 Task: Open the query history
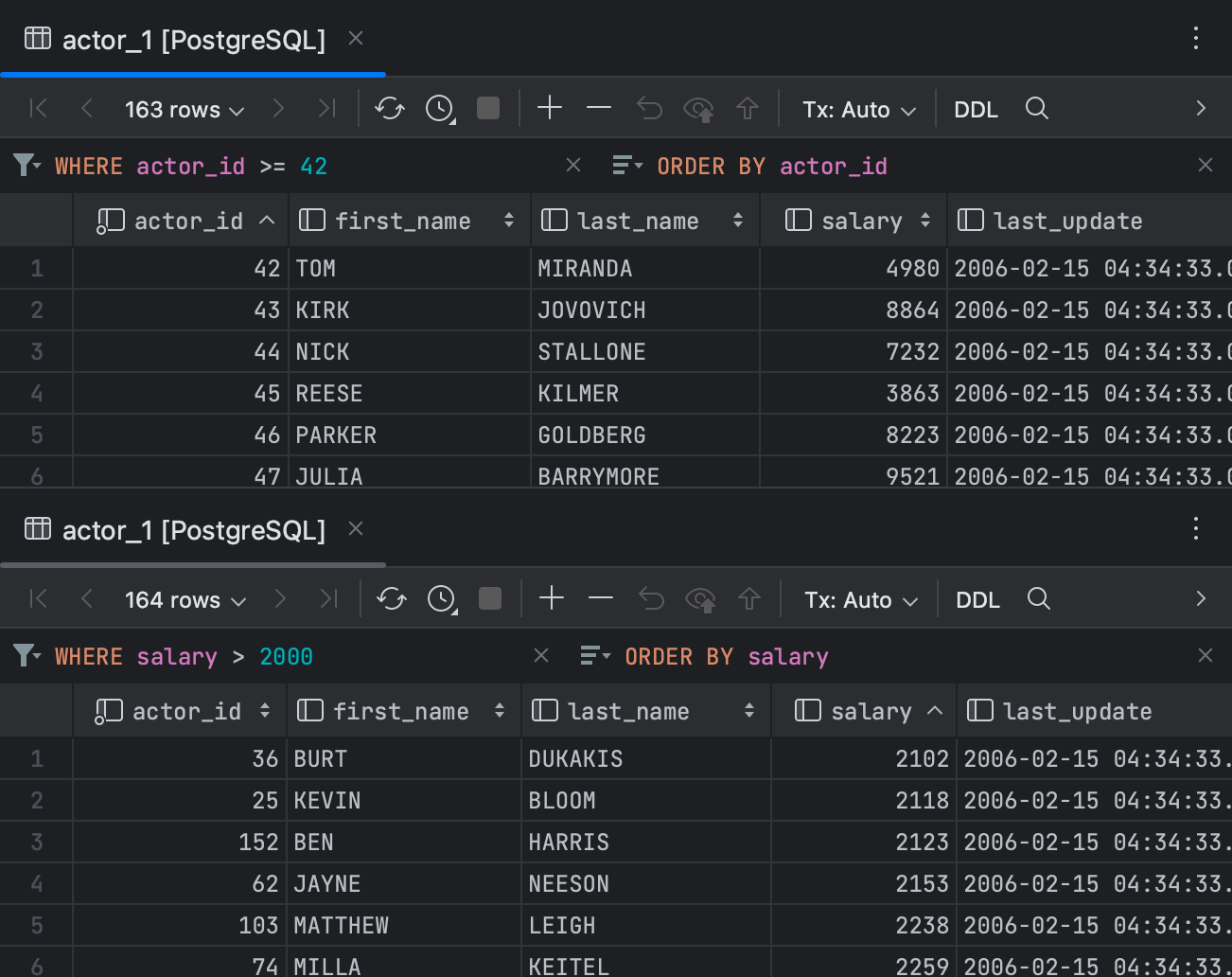(x=439, y=109)
